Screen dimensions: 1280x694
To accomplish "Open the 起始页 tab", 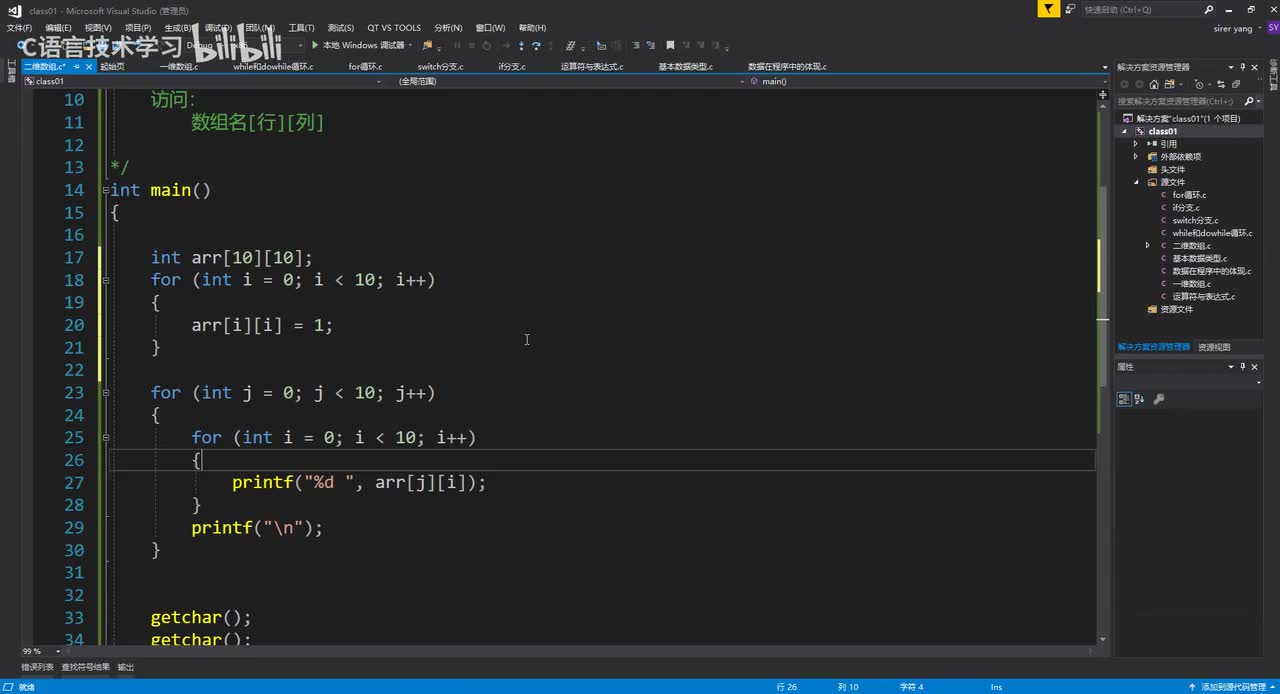I will [112, 67].
